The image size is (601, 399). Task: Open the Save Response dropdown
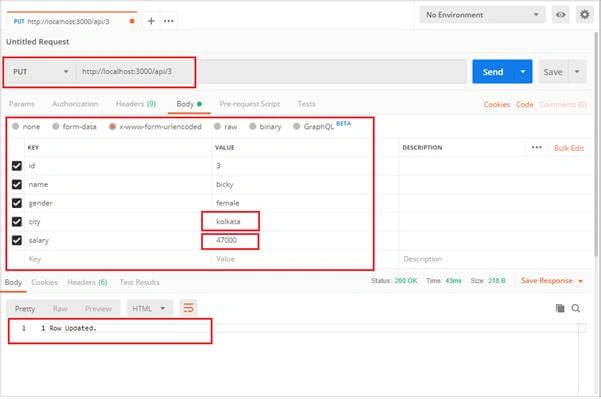(x=552, y=281)
